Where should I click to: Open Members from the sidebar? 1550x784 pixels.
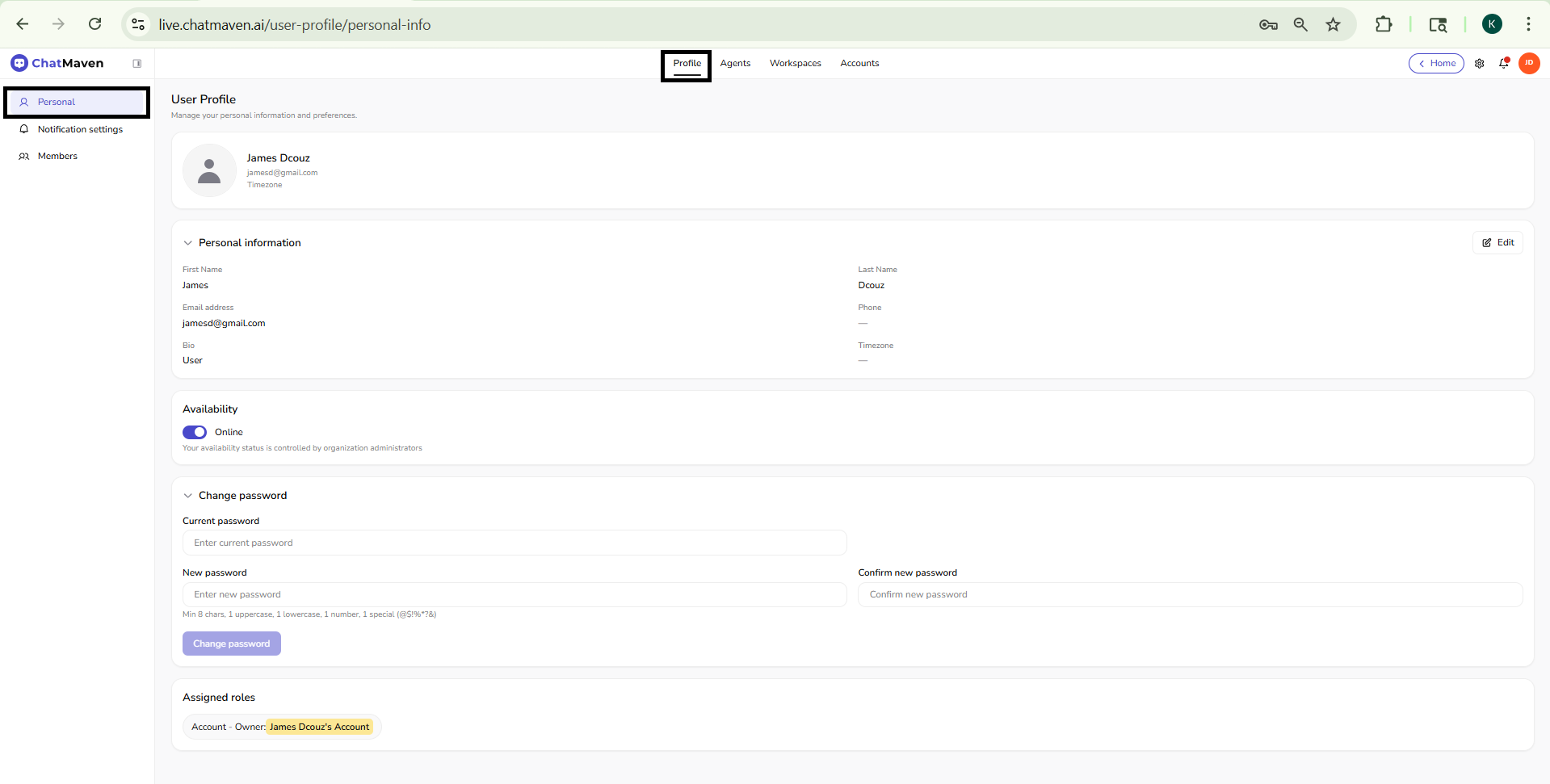pyautogui.click(x=57, y=156)
